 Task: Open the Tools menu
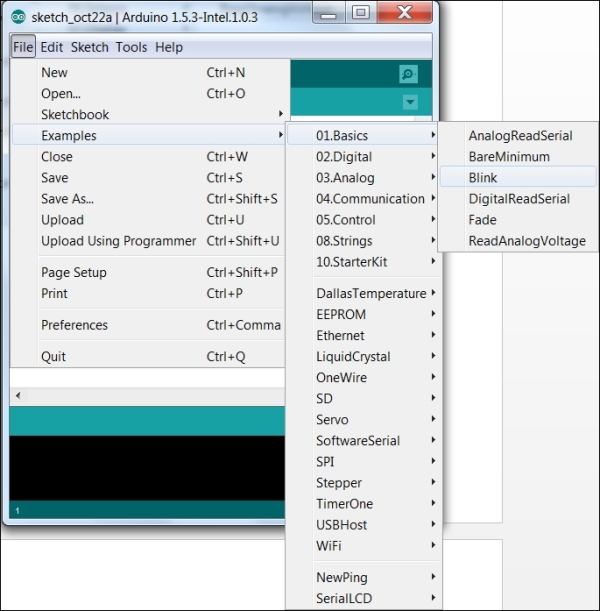131,47
